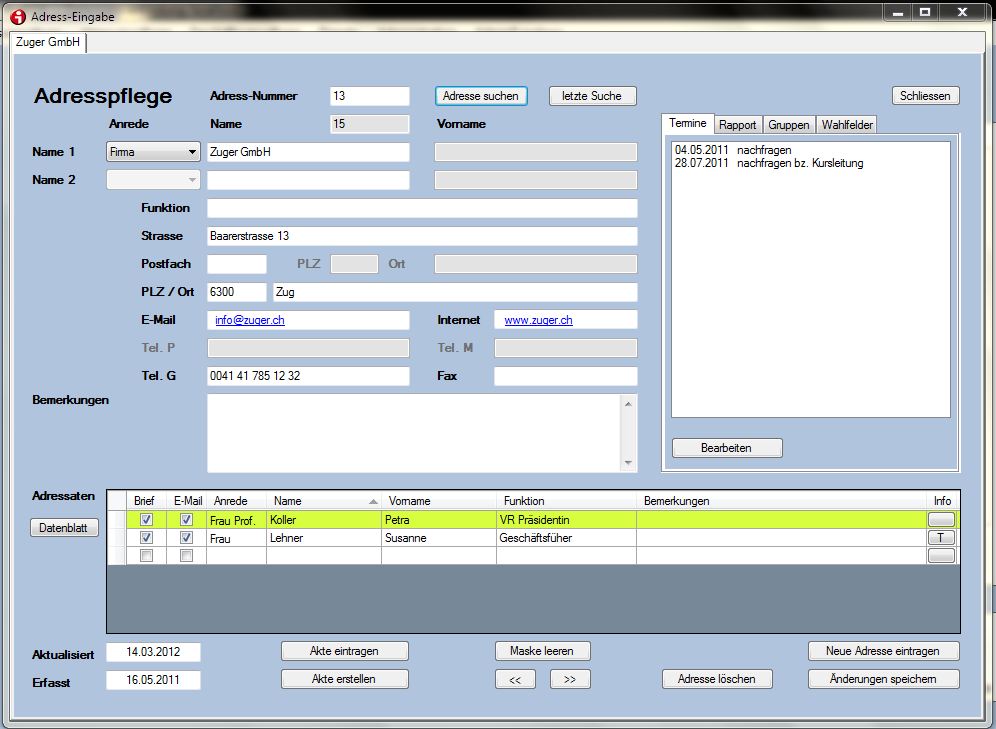Open the Gruppen tab
The height and width of the screenshot is (729, 996).
click(x=789, y=125)
